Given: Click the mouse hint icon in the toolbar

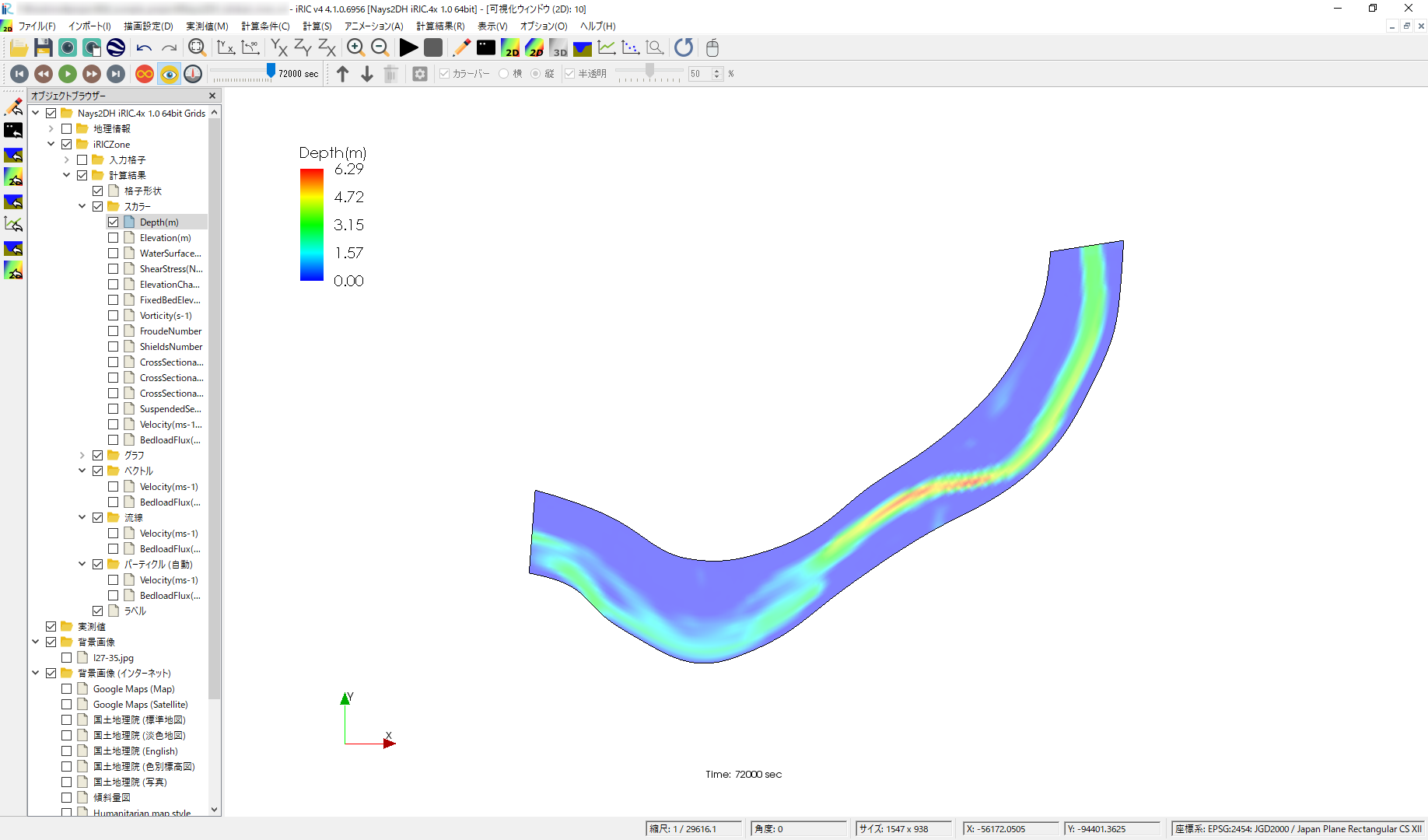Looking at the screenshot, I should [x=712, y=48].
